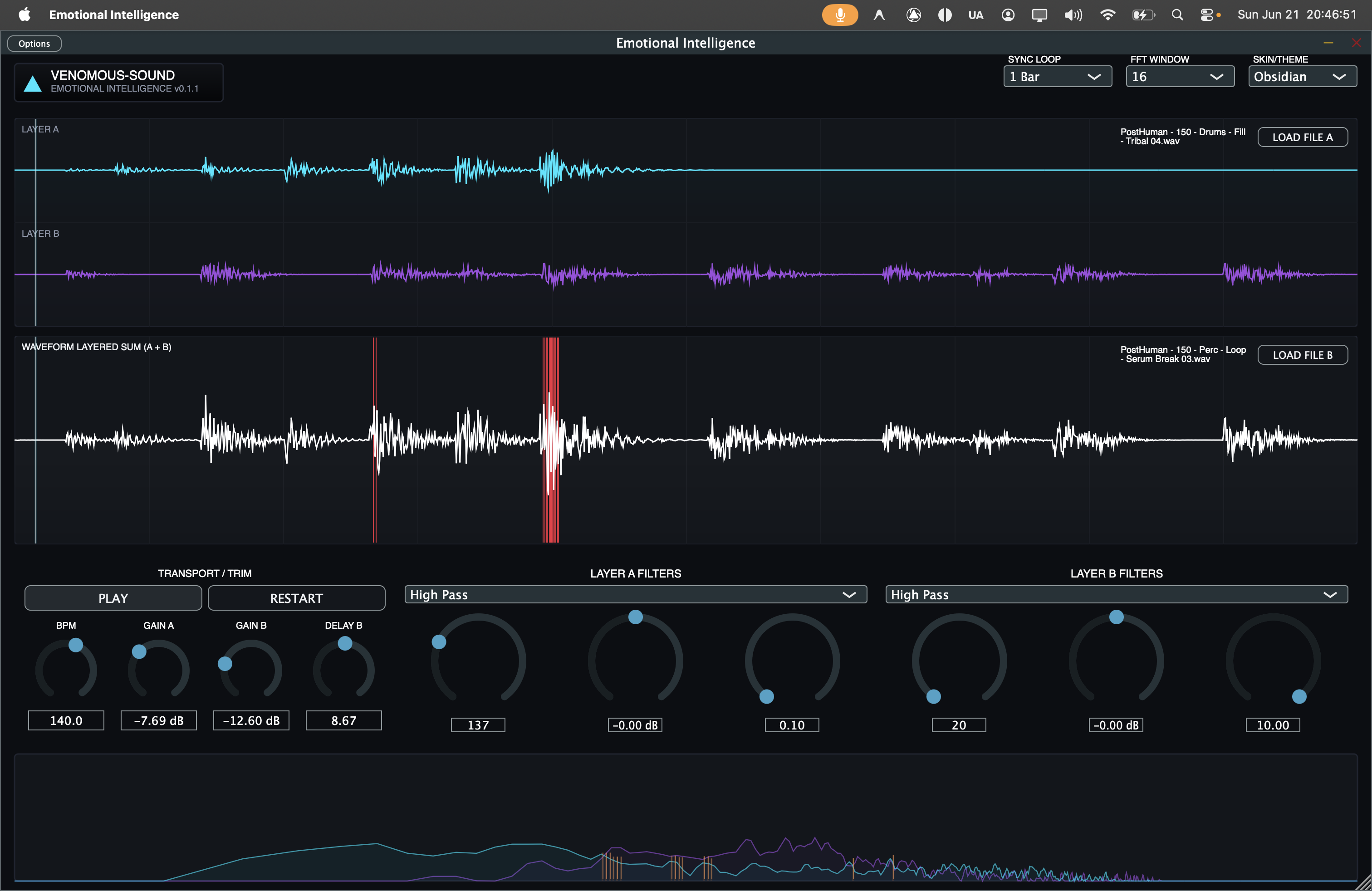This screenshot has height=891, width=1372.
Task: Open the Control Center icon
Action: tap(1207, 15)
